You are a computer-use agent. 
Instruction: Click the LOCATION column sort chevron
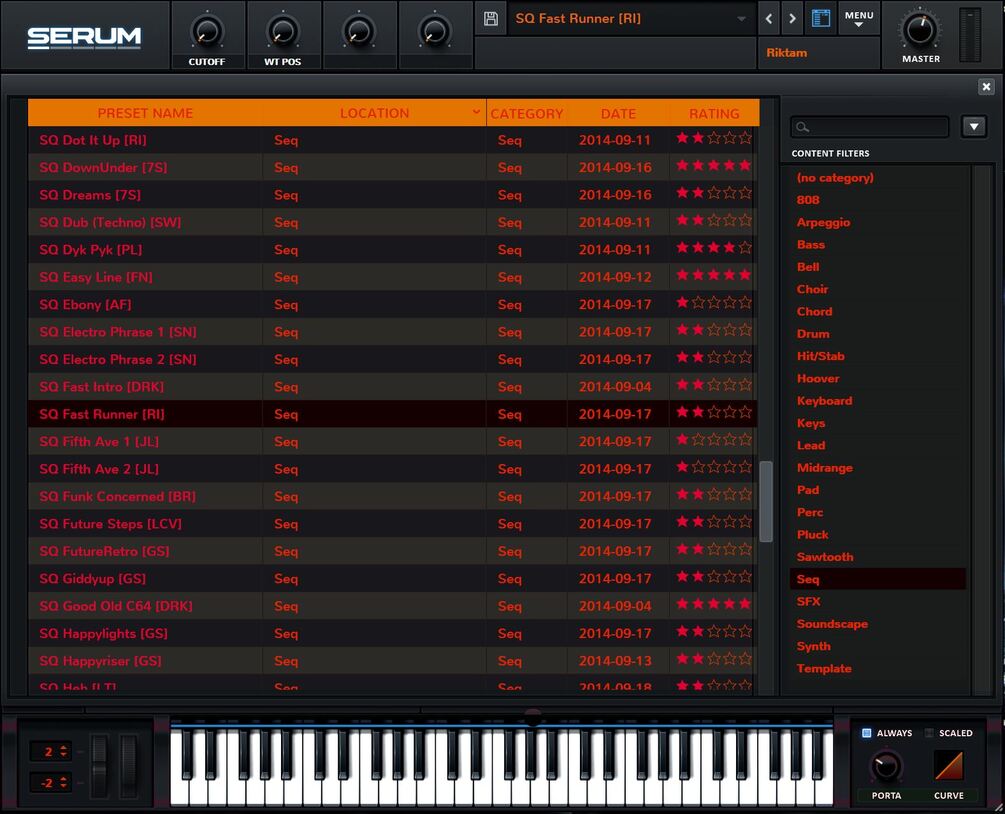pyautogui.click(x=476, y=112)
